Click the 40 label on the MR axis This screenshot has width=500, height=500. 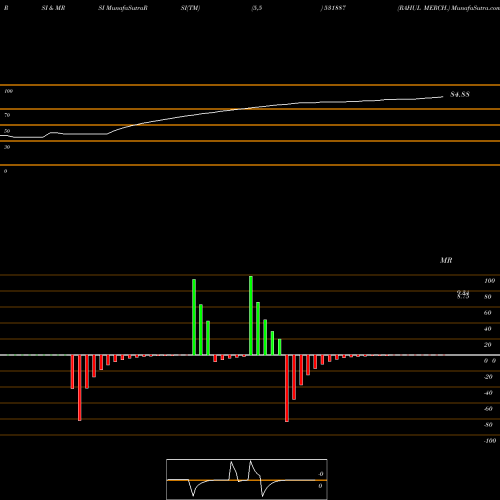click(488, 329)
